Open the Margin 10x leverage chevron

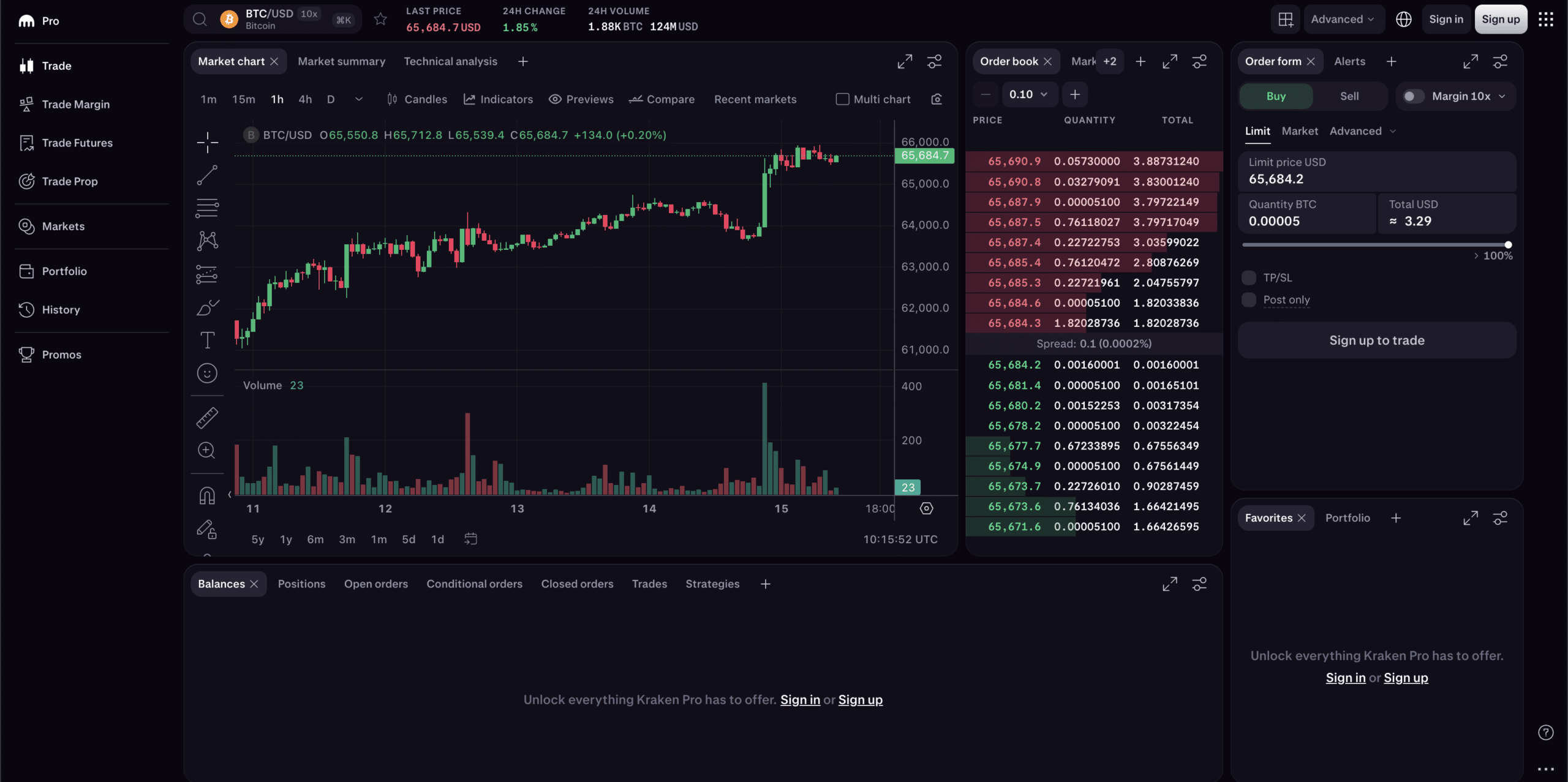click(1501, 96)
